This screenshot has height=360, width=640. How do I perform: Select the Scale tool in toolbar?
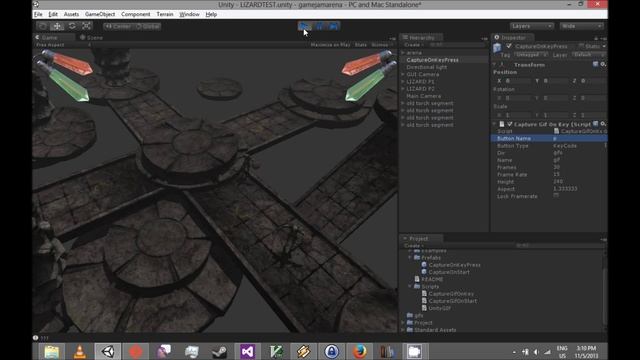pos(86,26)
